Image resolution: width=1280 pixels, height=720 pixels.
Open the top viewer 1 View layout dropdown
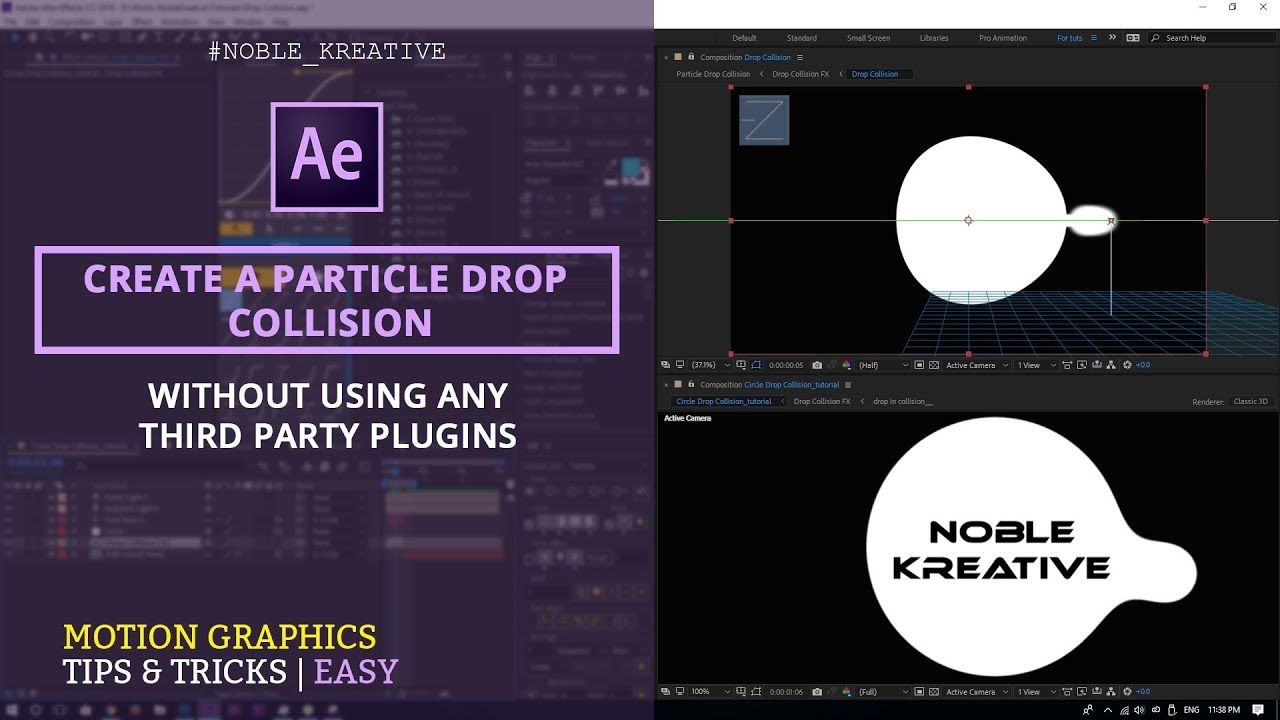(1036, 365)
